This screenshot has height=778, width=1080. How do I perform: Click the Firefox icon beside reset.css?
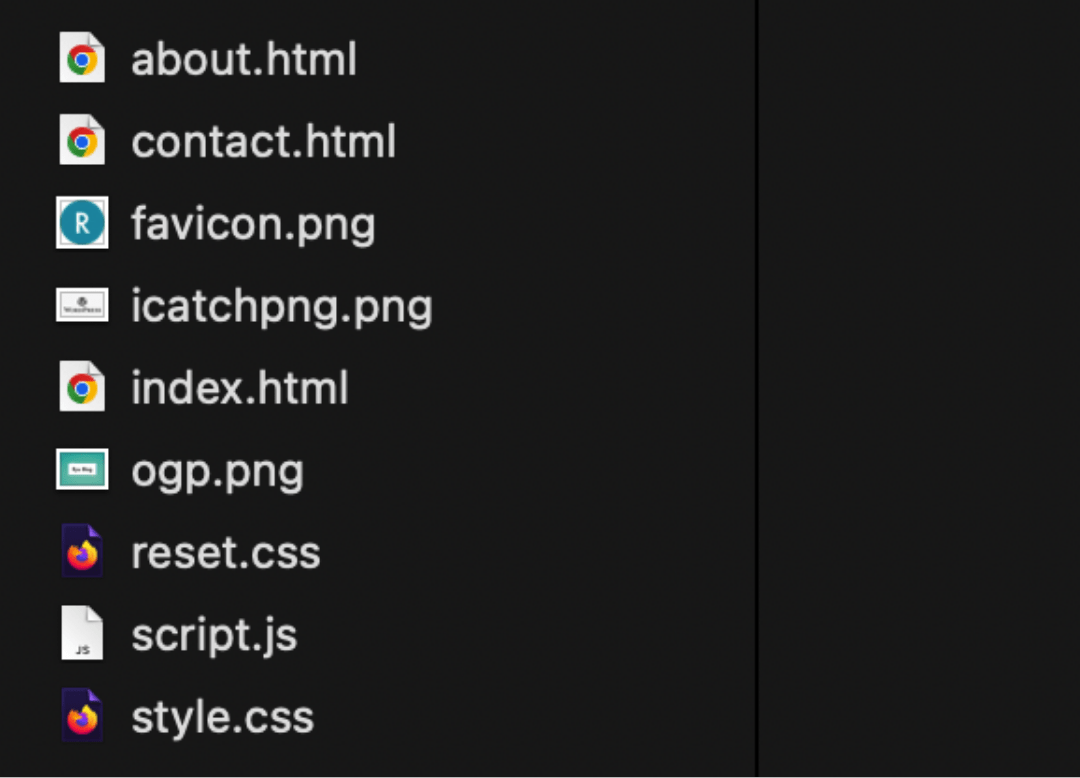(82, 551)
